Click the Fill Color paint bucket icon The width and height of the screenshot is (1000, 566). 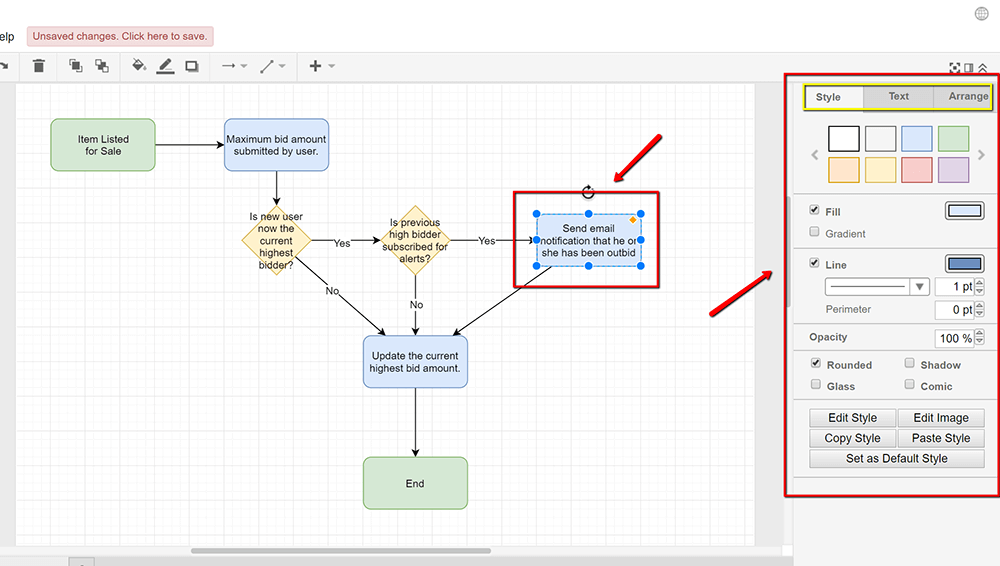[x=139, y=66]
